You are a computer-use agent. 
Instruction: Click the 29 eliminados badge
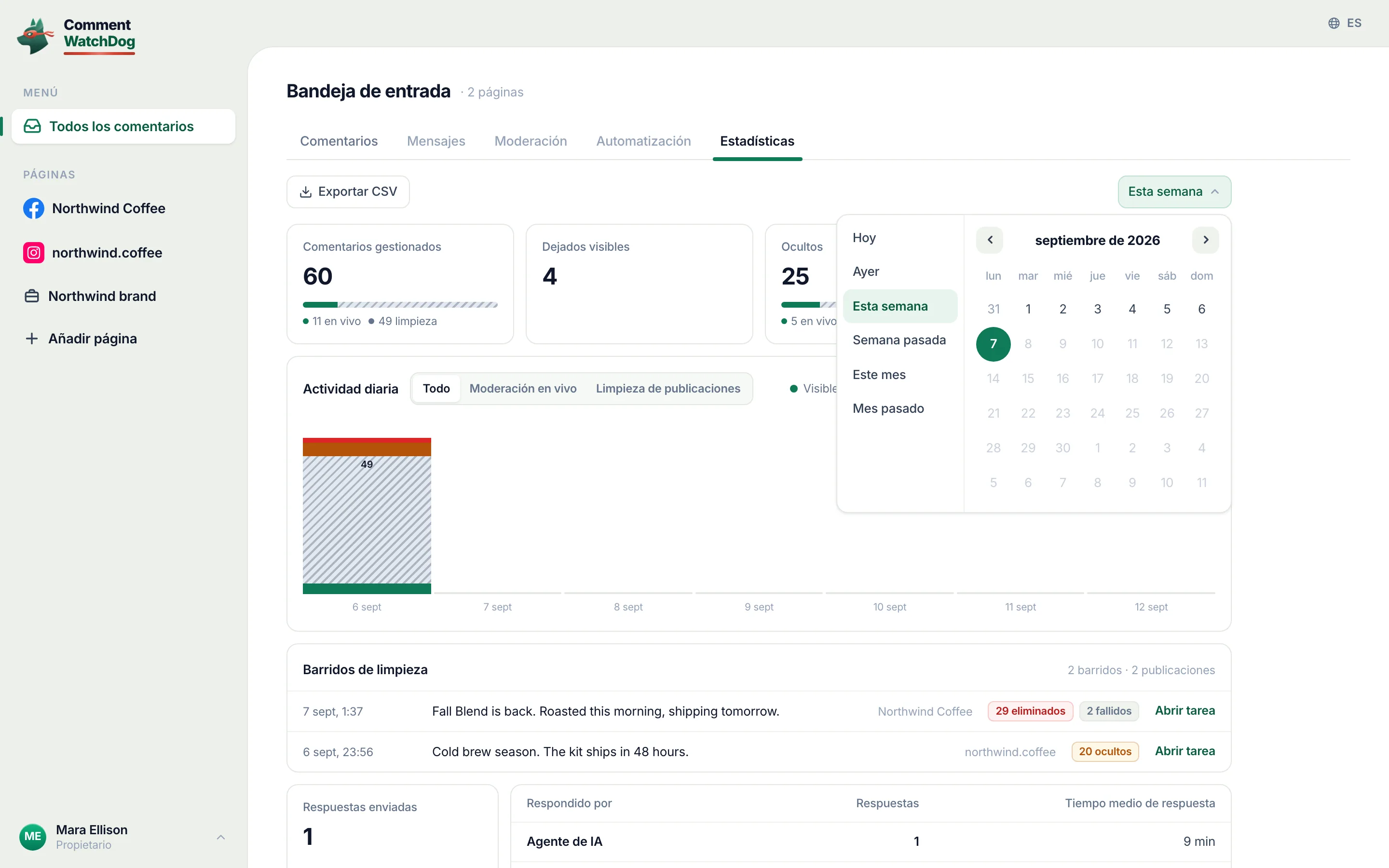click(1030, 711)
